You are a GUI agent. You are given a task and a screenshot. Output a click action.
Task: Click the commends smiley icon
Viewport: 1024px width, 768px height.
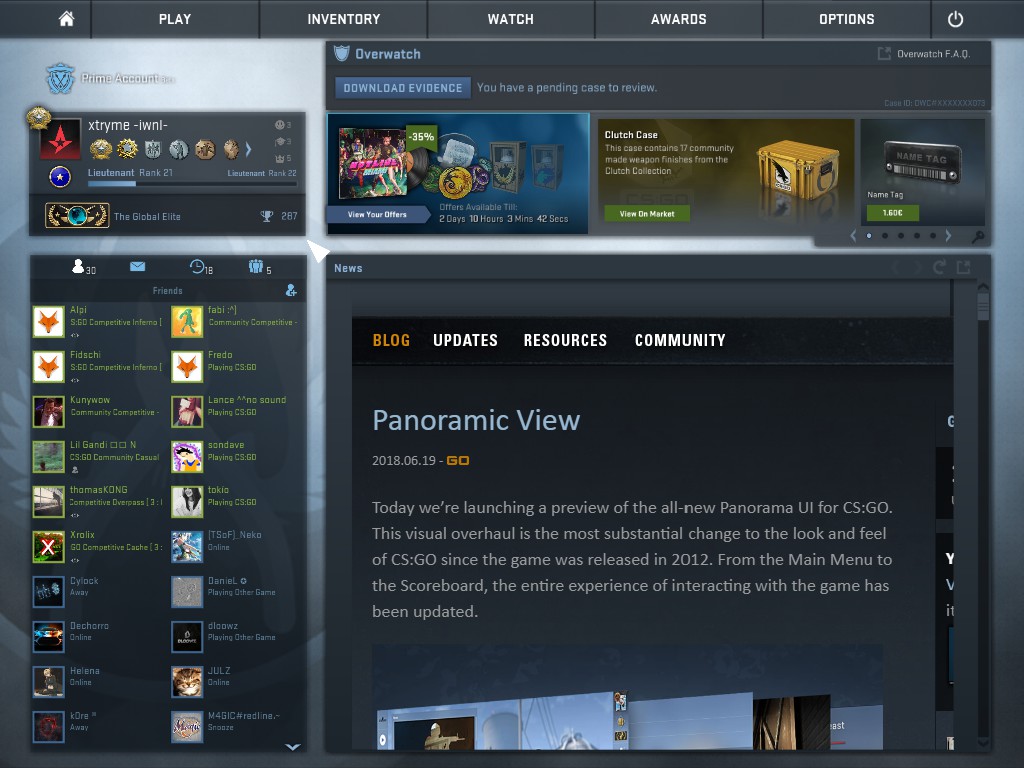(x=280, y=124)
